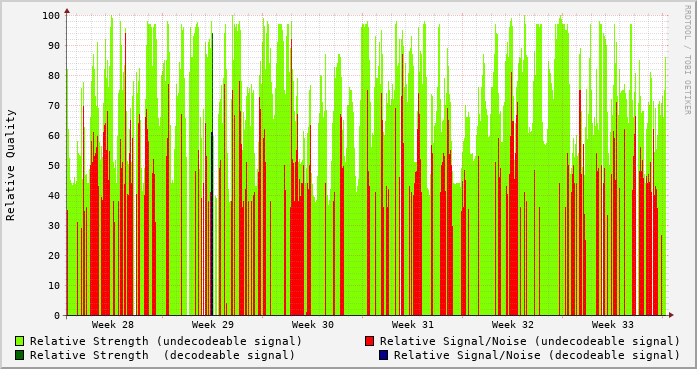Viewport: 697px width, 369px height.
Task: Click the 50 value on y-axis
Action: 54,165
